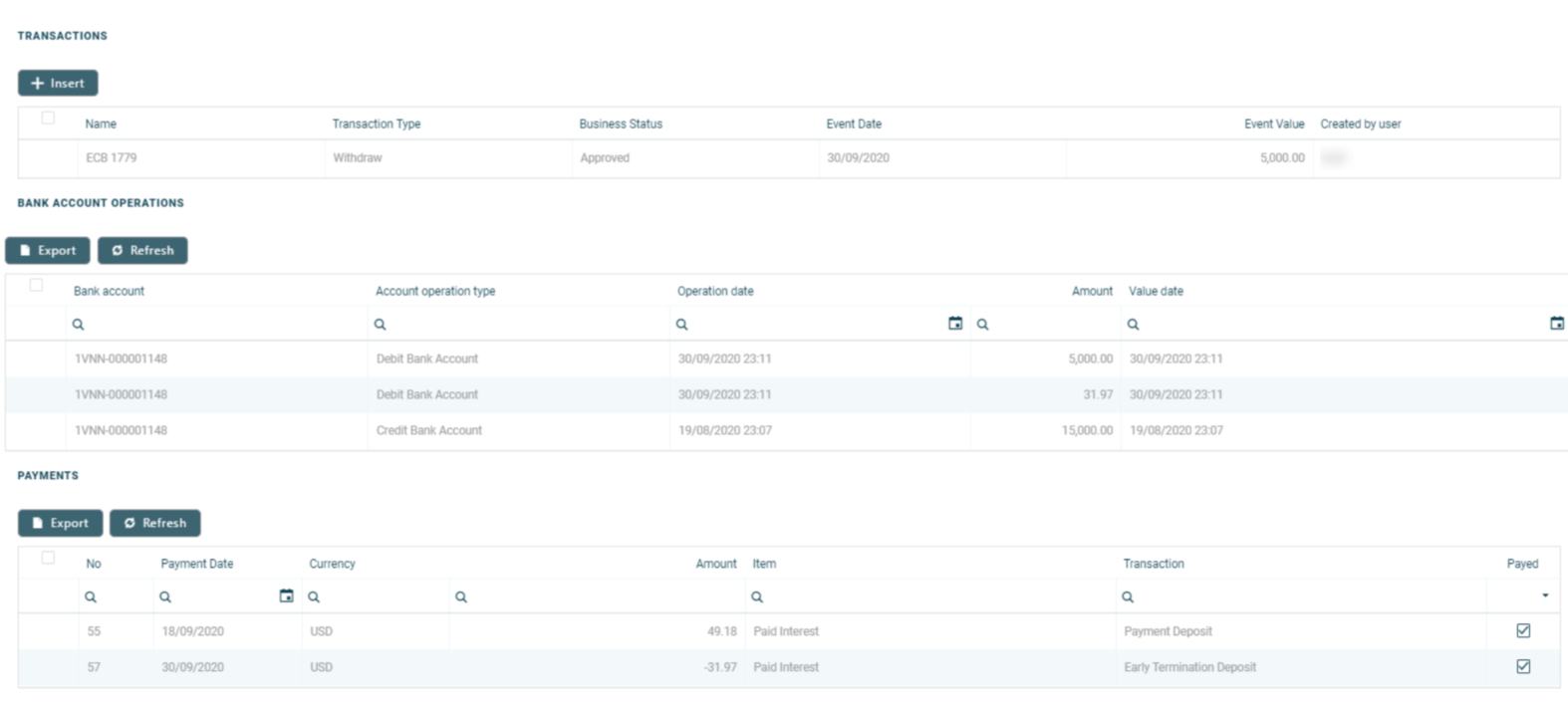The image size is (1568, 708).
Task: Select the ECB 1779 transaction row
Action: [112, 158]
